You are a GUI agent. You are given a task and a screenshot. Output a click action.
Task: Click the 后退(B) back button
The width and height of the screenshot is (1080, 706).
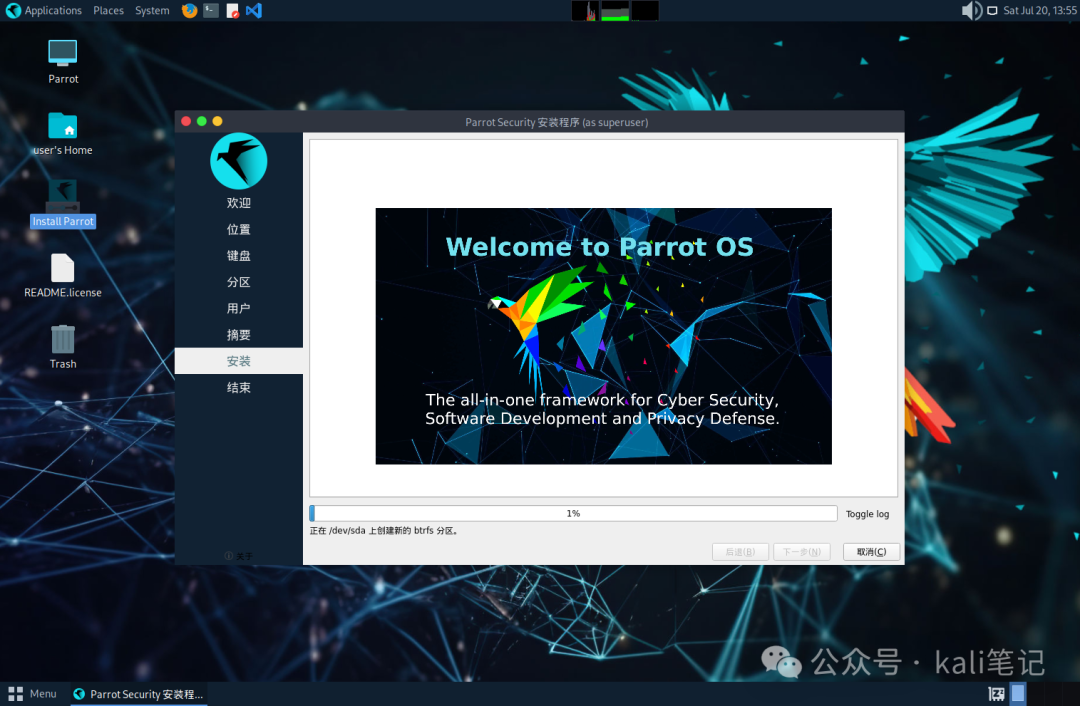tap(740, 552)
